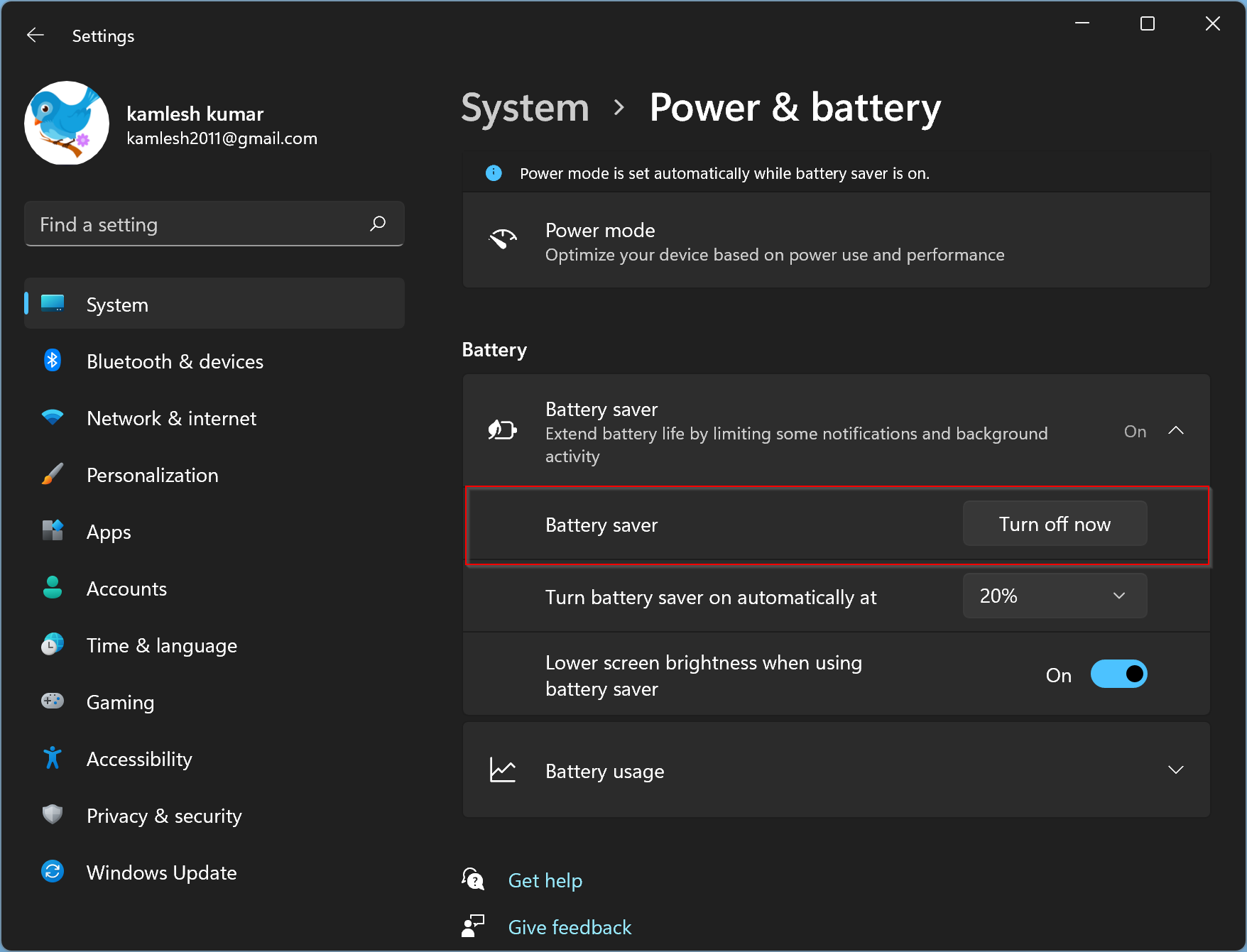This screenshot has width=1247, height=952.
Task: Click the Give feedback icon
Action: [x=473, y=926]
